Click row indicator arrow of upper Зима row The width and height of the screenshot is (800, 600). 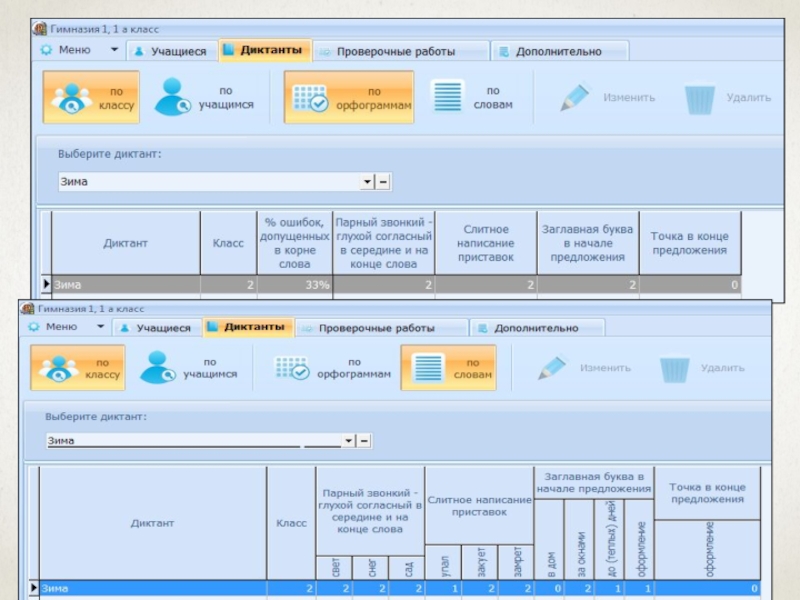click(x=46, y=284)
